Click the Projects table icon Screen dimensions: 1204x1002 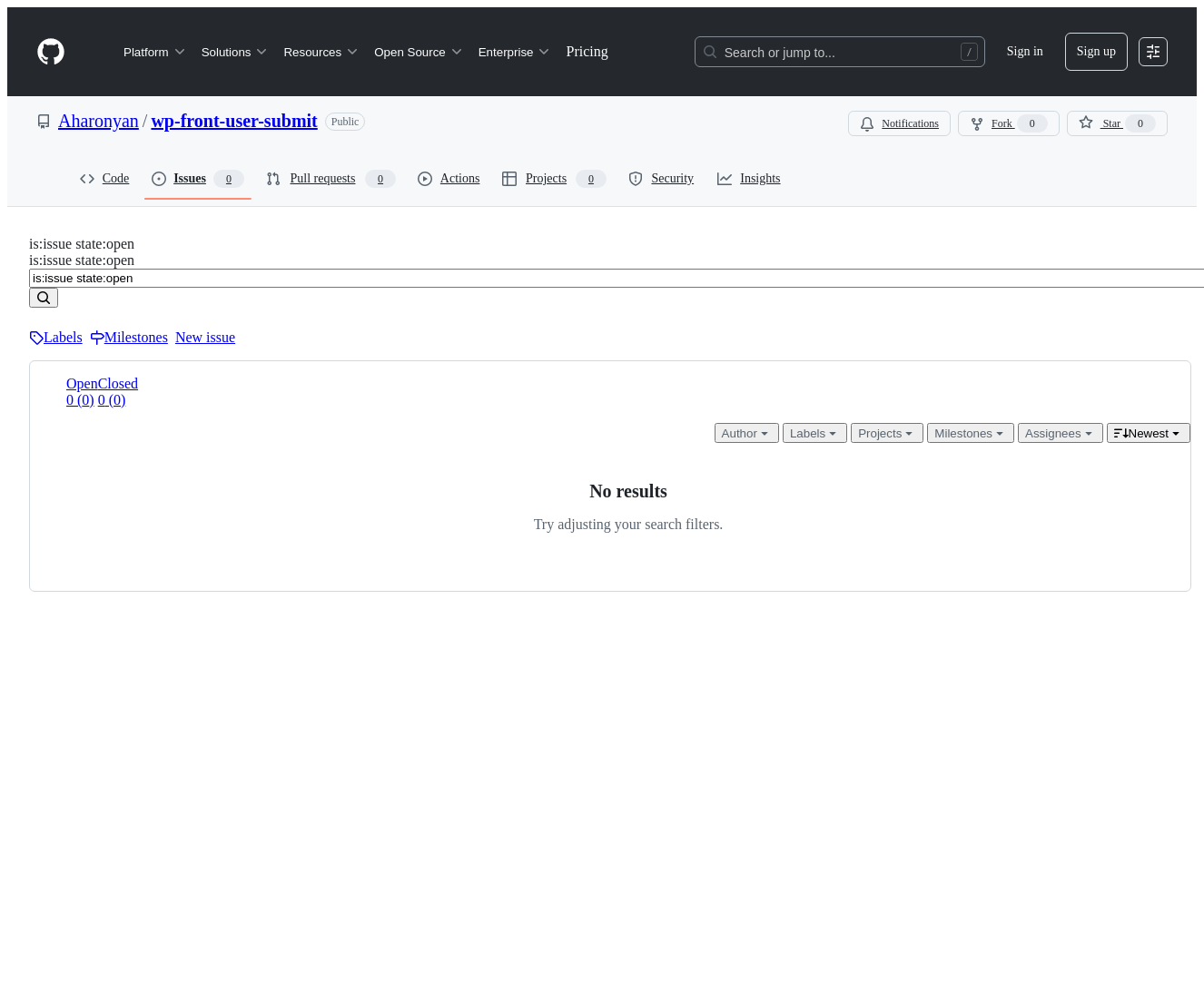pos(509,179)
